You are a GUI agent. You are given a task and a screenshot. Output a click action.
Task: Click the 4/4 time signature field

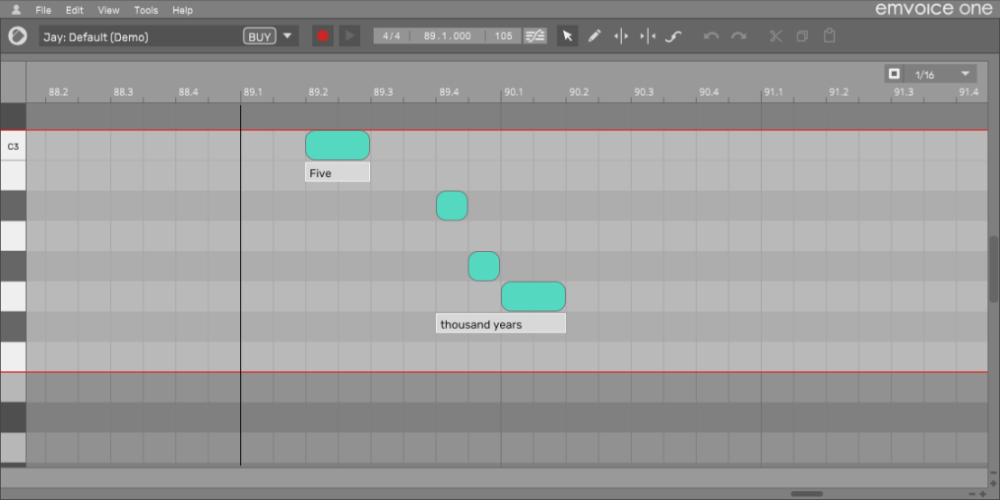click(391, 36)
